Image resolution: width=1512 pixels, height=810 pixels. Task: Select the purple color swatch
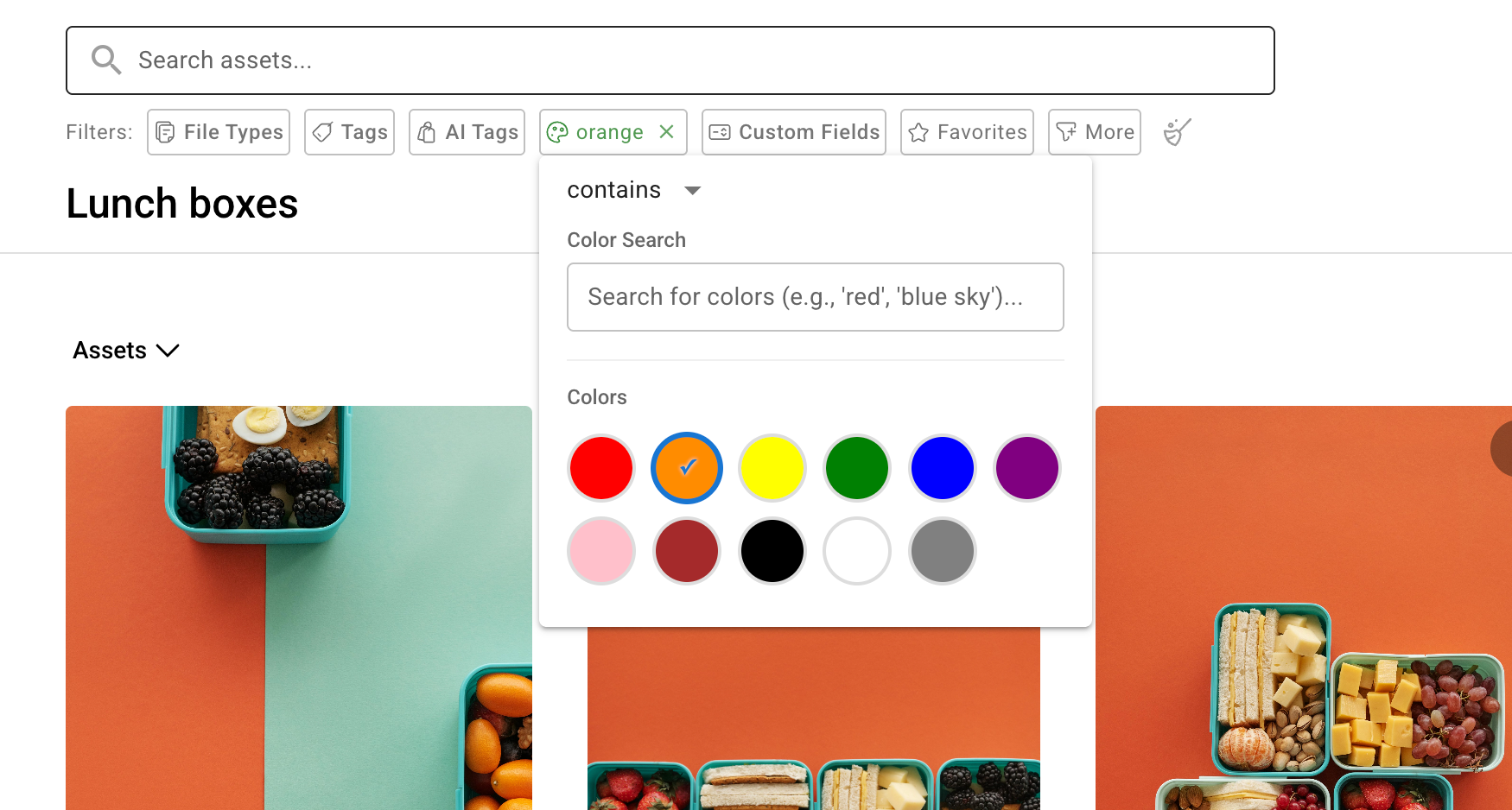pos(1027,468)
